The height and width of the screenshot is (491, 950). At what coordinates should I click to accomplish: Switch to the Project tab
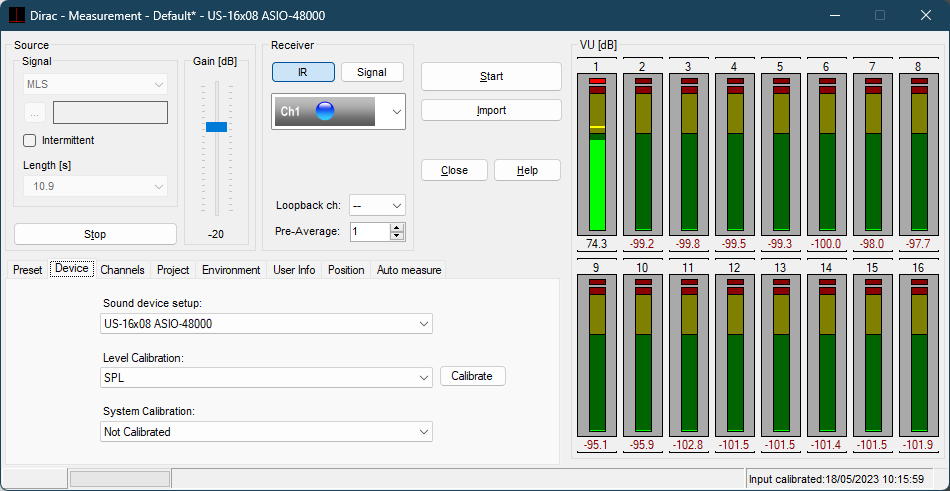(x=173, y=270)
